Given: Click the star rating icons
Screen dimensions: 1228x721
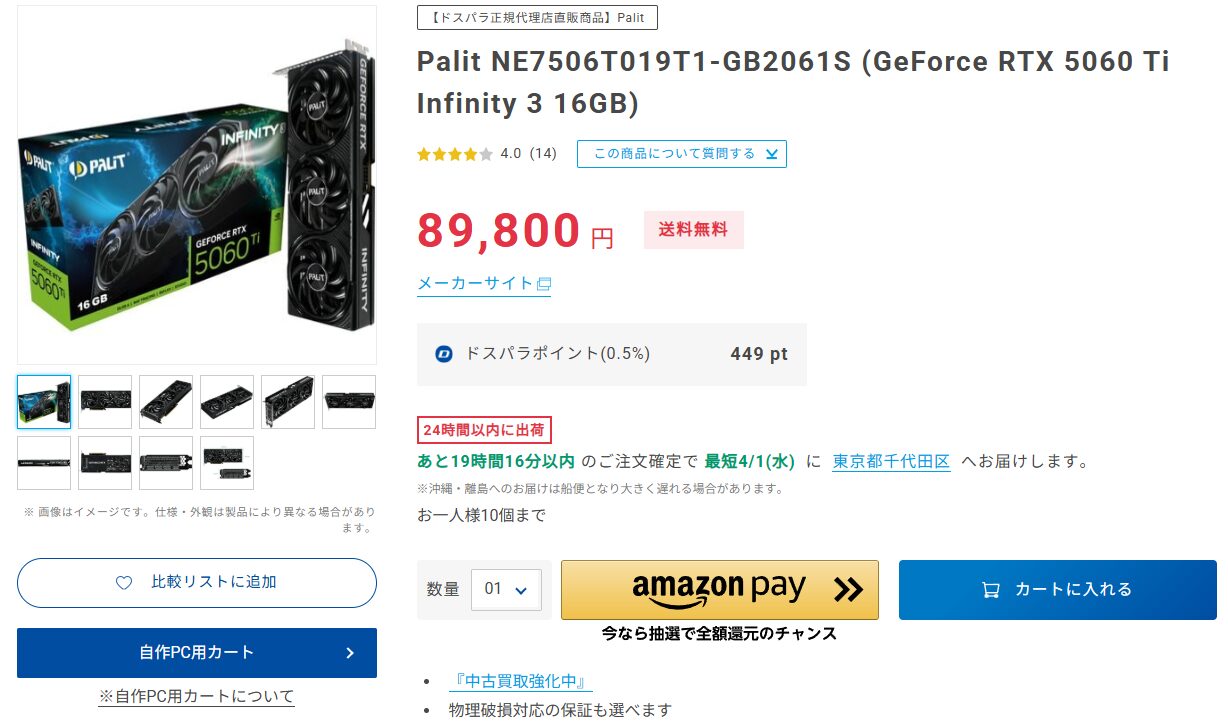Looking at the screenshot, I should click(455, 154).
